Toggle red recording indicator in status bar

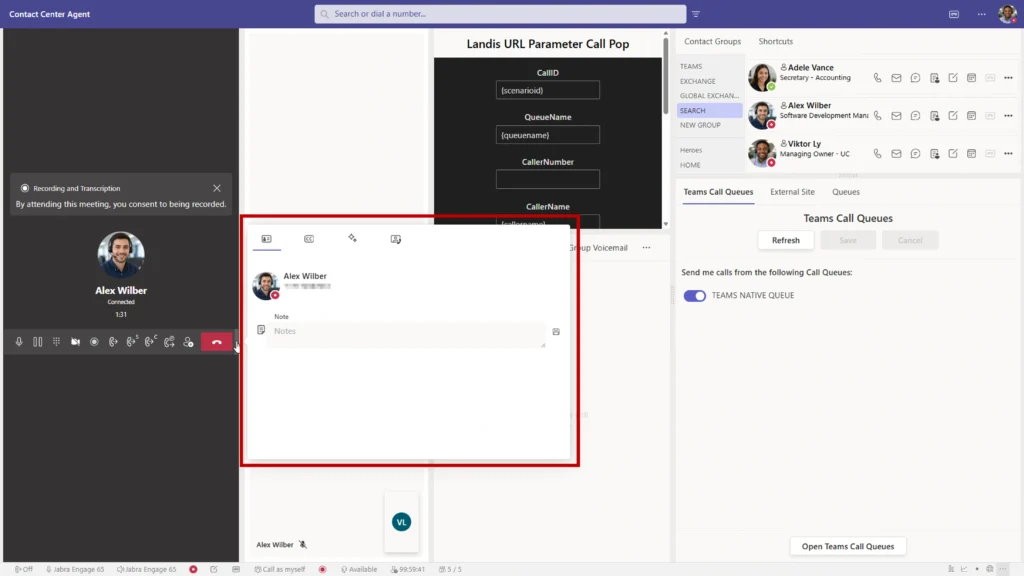[x=323, y=569]
